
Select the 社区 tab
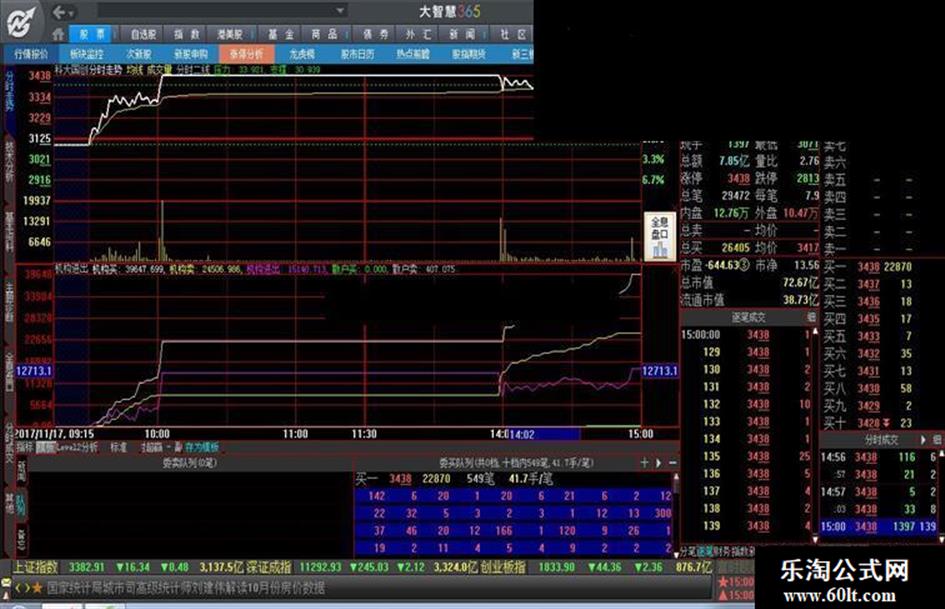tap(513, 34)
